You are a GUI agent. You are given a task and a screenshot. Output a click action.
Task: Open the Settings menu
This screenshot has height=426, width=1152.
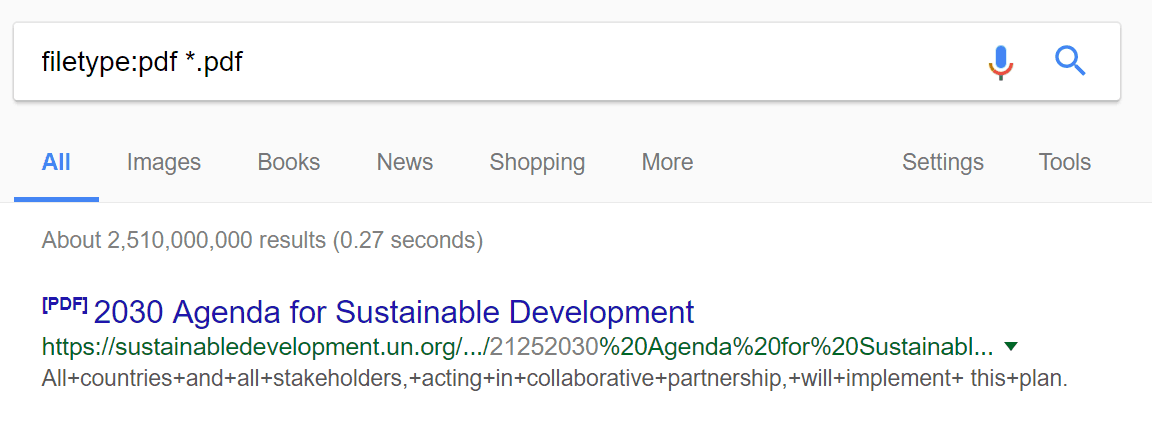(x=943, y=162)
